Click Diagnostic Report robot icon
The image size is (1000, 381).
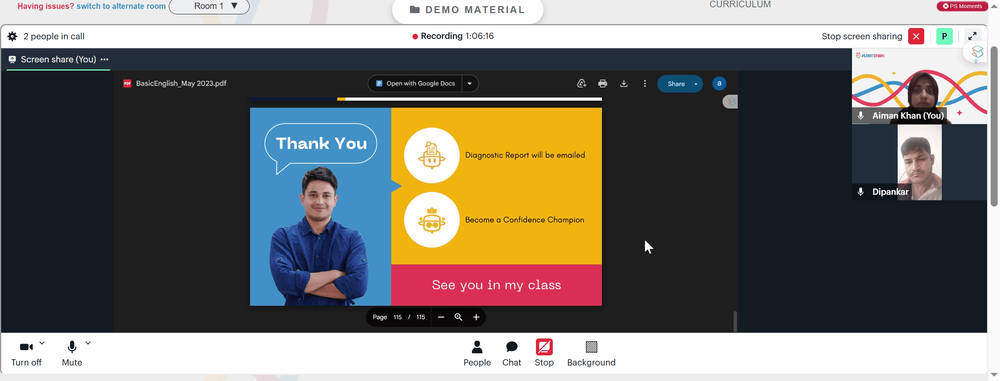click(432, 155)
